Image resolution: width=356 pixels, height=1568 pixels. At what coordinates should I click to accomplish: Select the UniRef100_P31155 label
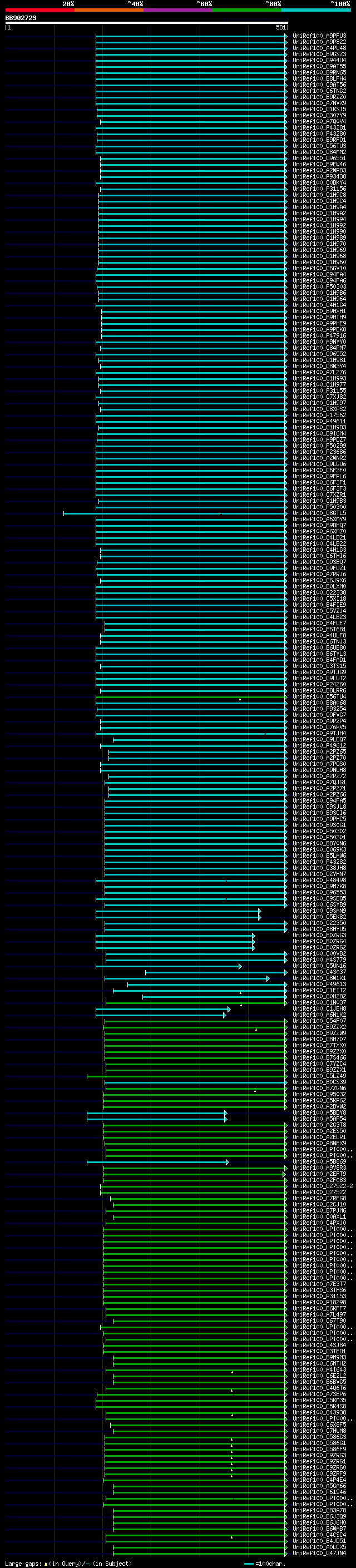pos(319,391)
